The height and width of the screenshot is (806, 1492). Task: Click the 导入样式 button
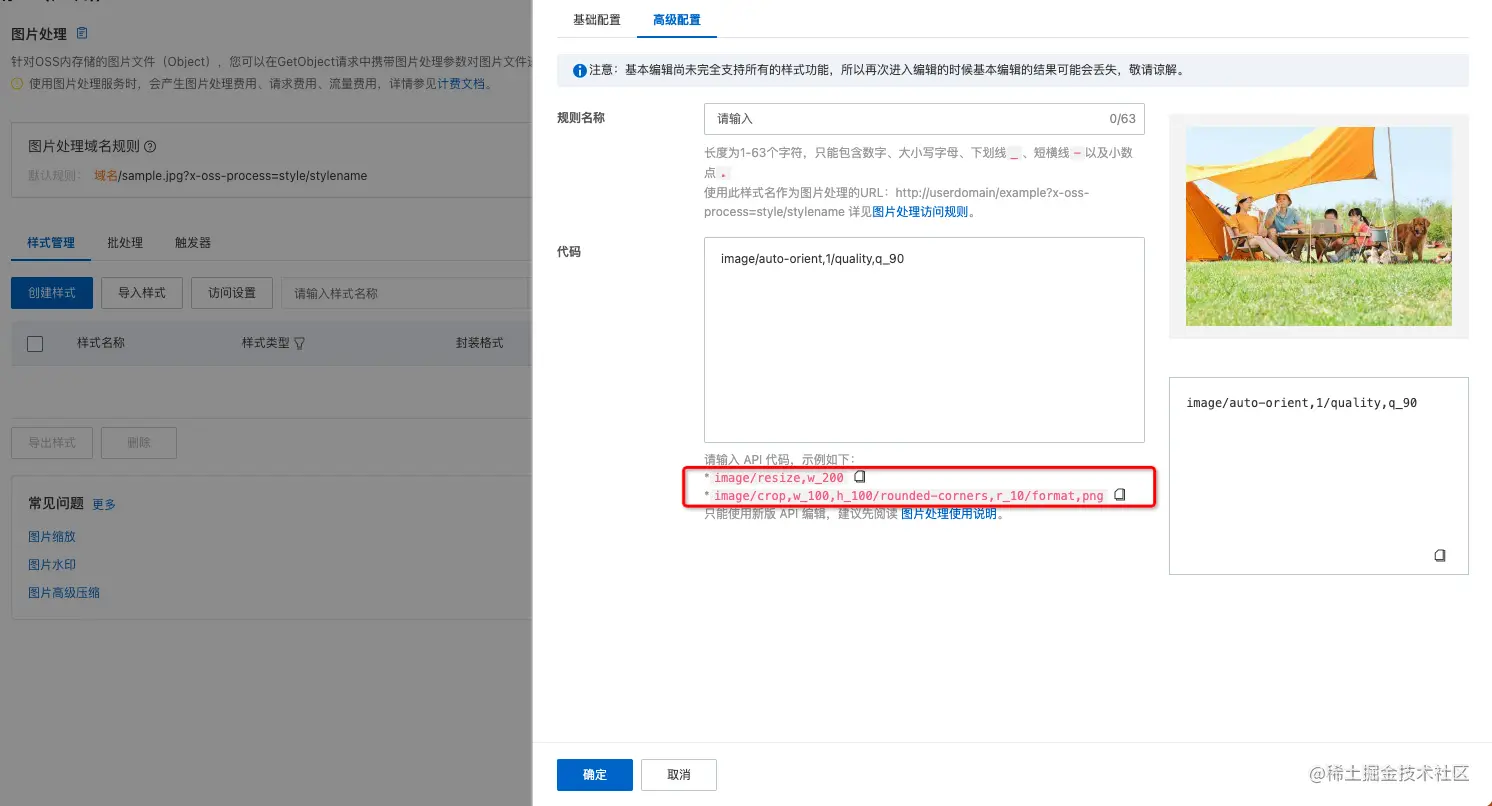142,293
